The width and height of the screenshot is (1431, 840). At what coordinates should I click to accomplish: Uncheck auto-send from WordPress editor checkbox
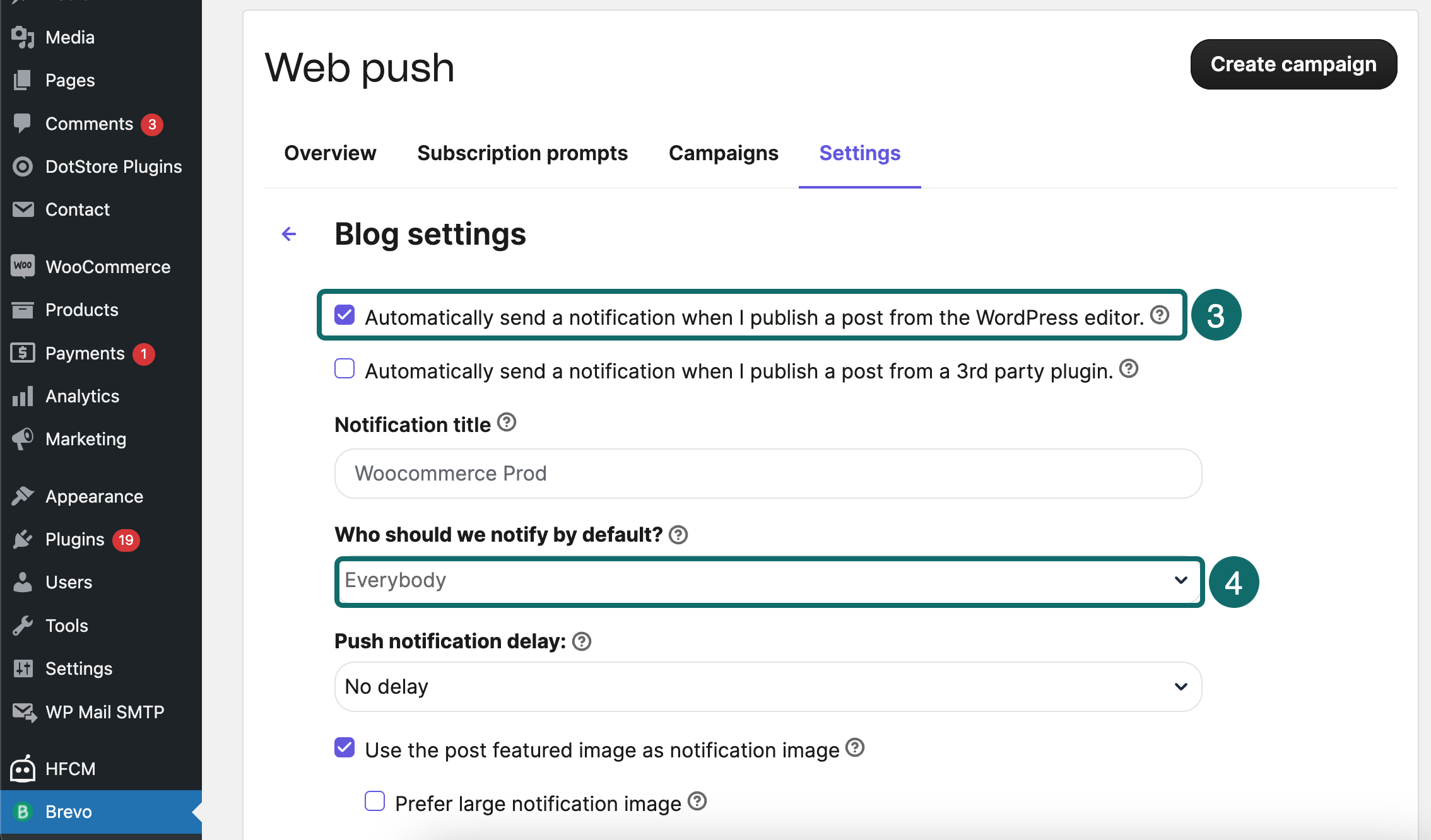tap(344, 315)
